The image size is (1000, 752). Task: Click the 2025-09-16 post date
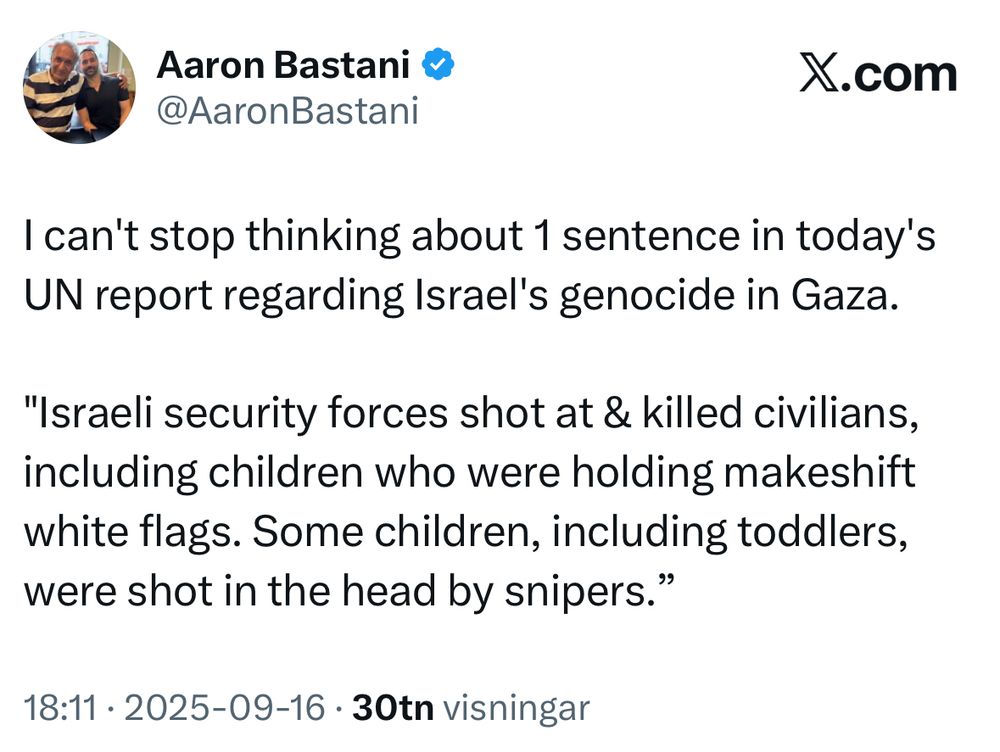pos(225,708)
